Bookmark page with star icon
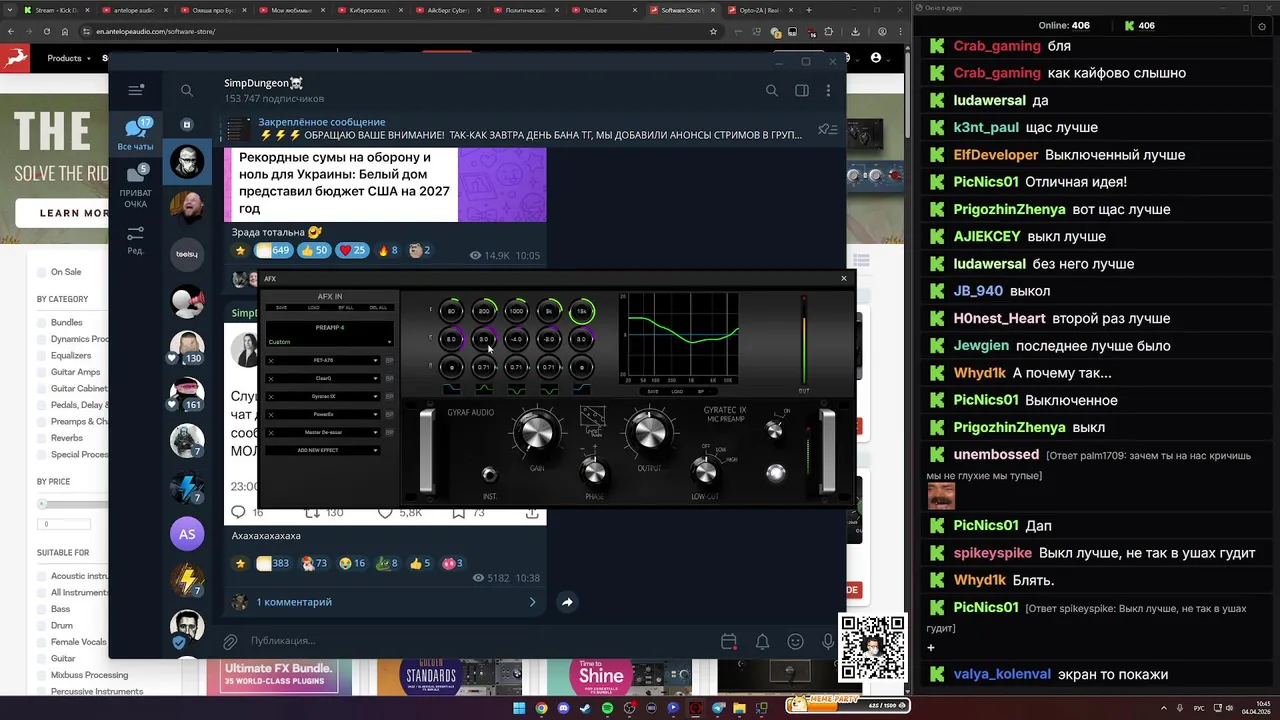Viewport: 1280px width, 720px height. tap(713, 31)
